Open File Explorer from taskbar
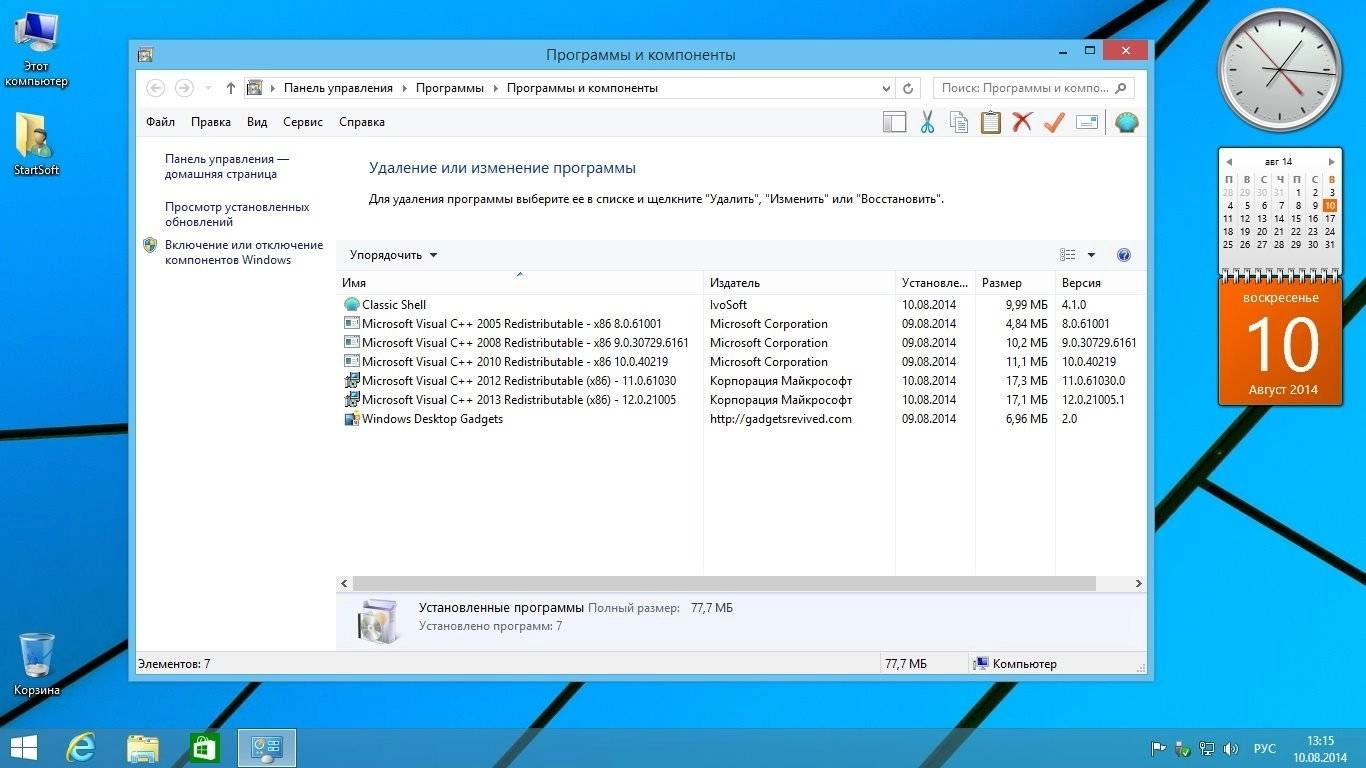Image resolution: width=1366 pixels, height=768 pixels. 143,747
